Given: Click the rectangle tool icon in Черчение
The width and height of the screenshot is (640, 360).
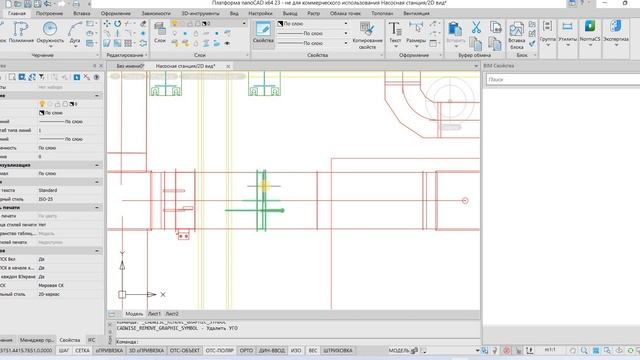Looking at the screenshot, I should [x=90, y=24].
